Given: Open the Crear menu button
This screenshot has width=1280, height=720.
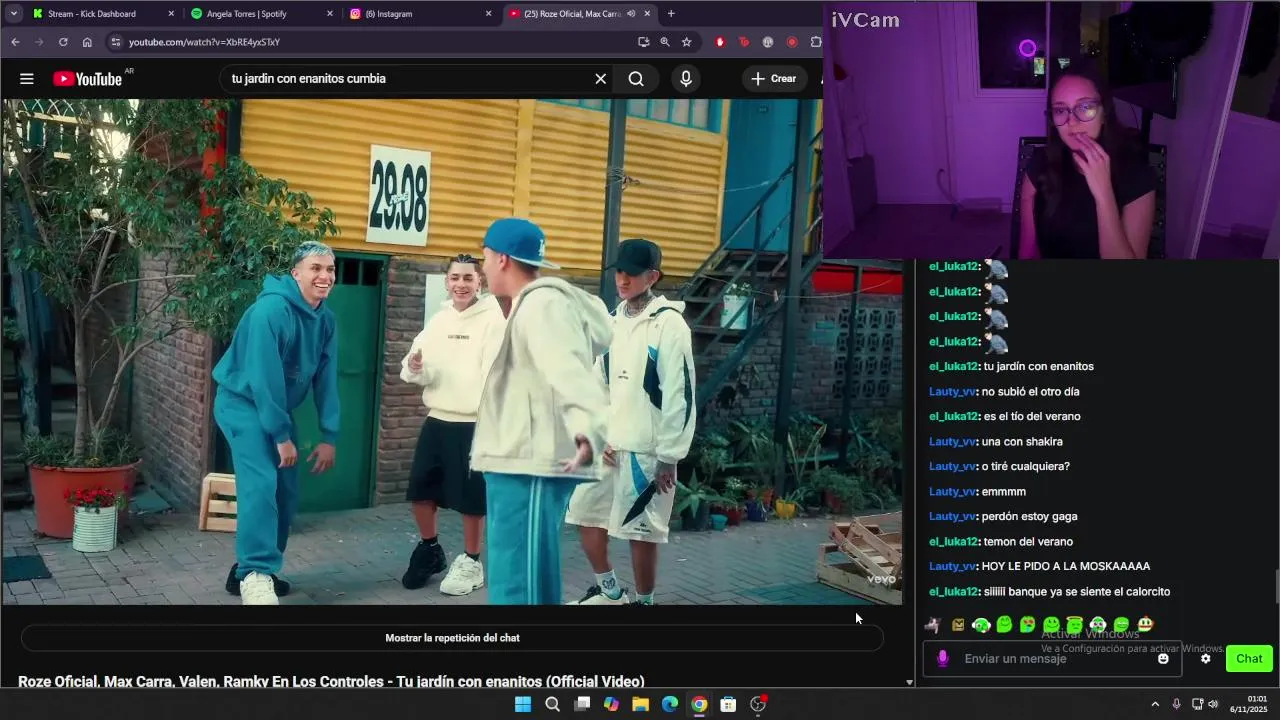Looking at the screenshot, I should (774, 79).
